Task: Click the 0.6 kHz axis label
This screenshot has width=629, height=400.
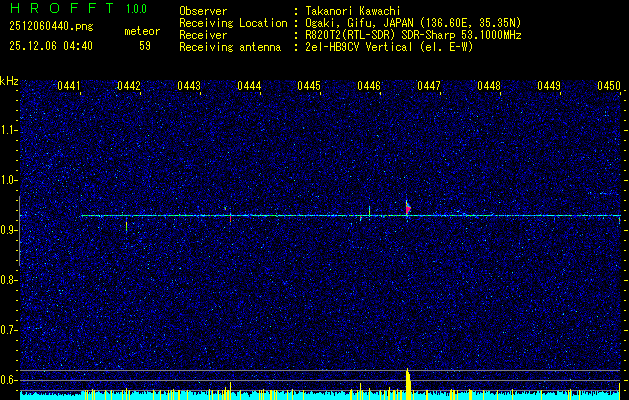Action: click(x=8, y=380)
